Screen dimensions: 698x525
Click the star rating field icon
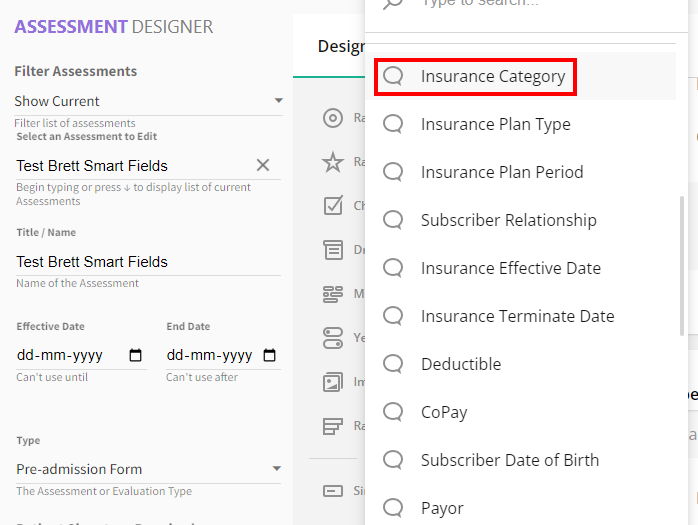coord(333,161)
